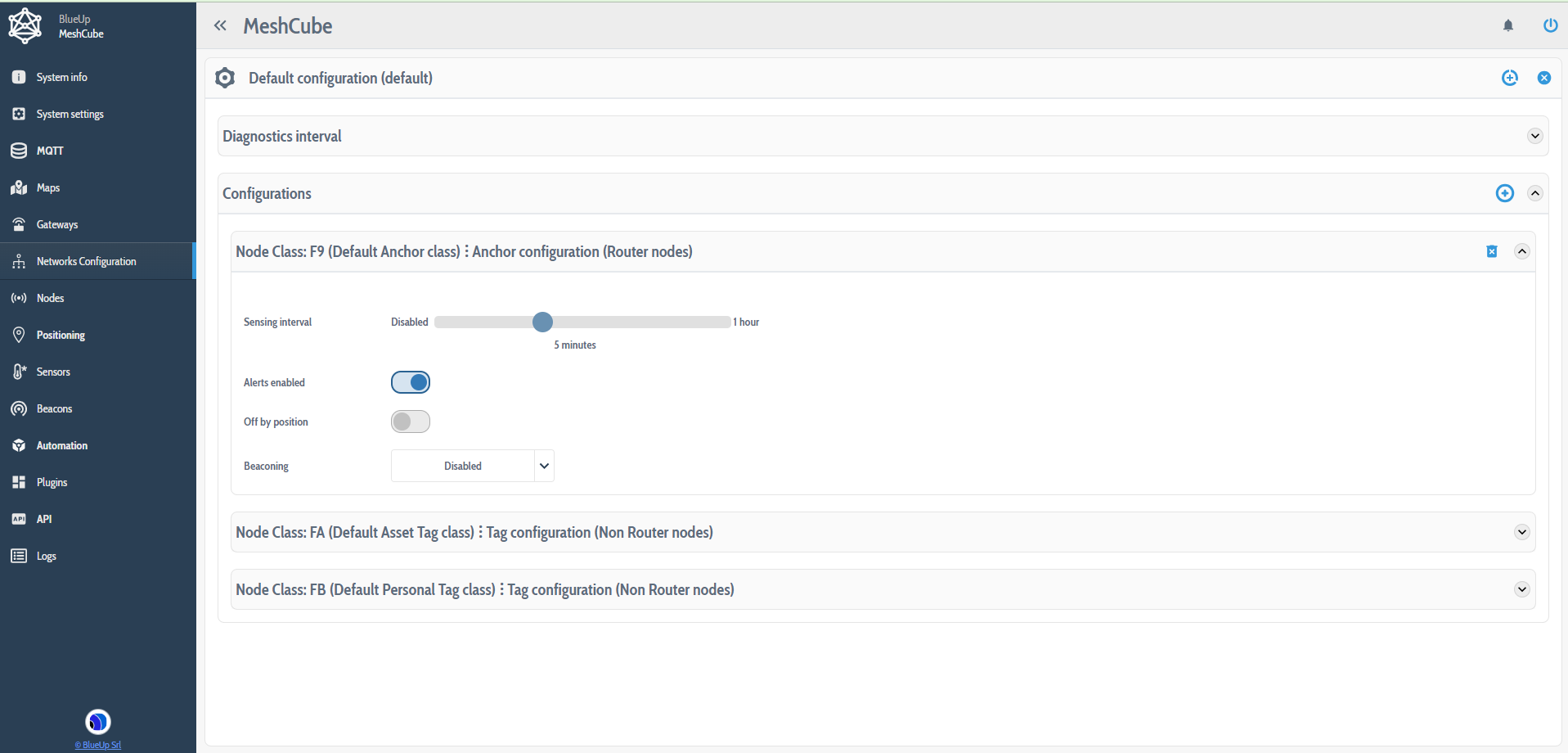The height and width of the screenshot is (753, 1568).
Task: Enable Off by position
Action: pyautogui.click(x=410, y=422)
